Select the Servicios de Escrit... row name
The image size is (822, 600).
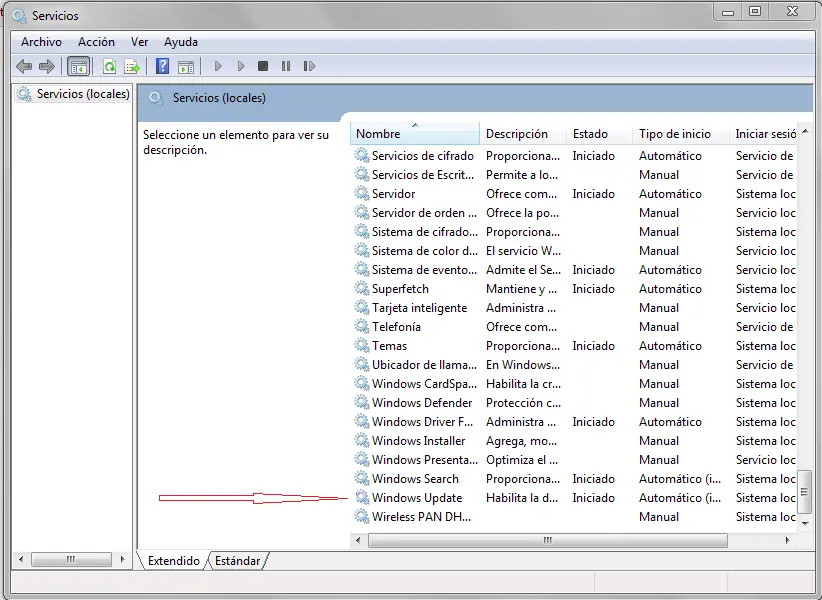[423, 174]
